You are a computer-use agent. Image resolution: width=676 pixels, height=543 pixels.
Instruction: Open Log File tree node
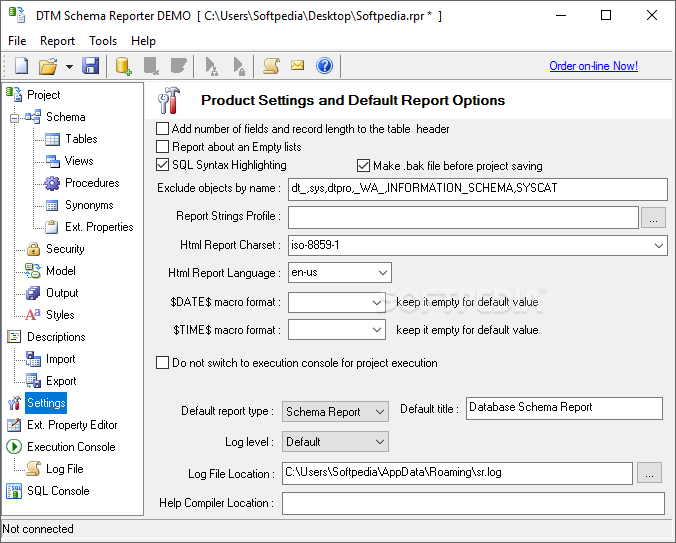[x=65, y=468]
